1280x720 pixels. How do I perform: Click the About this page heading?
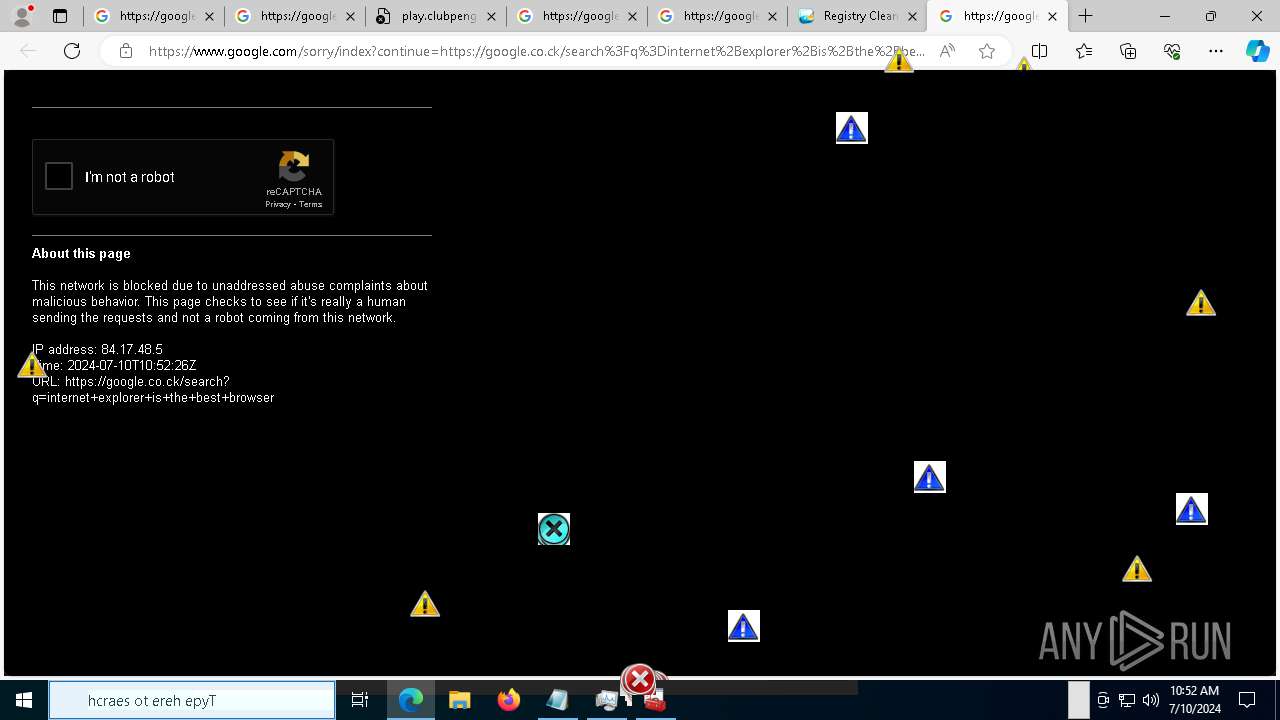[x=81, y=253]
